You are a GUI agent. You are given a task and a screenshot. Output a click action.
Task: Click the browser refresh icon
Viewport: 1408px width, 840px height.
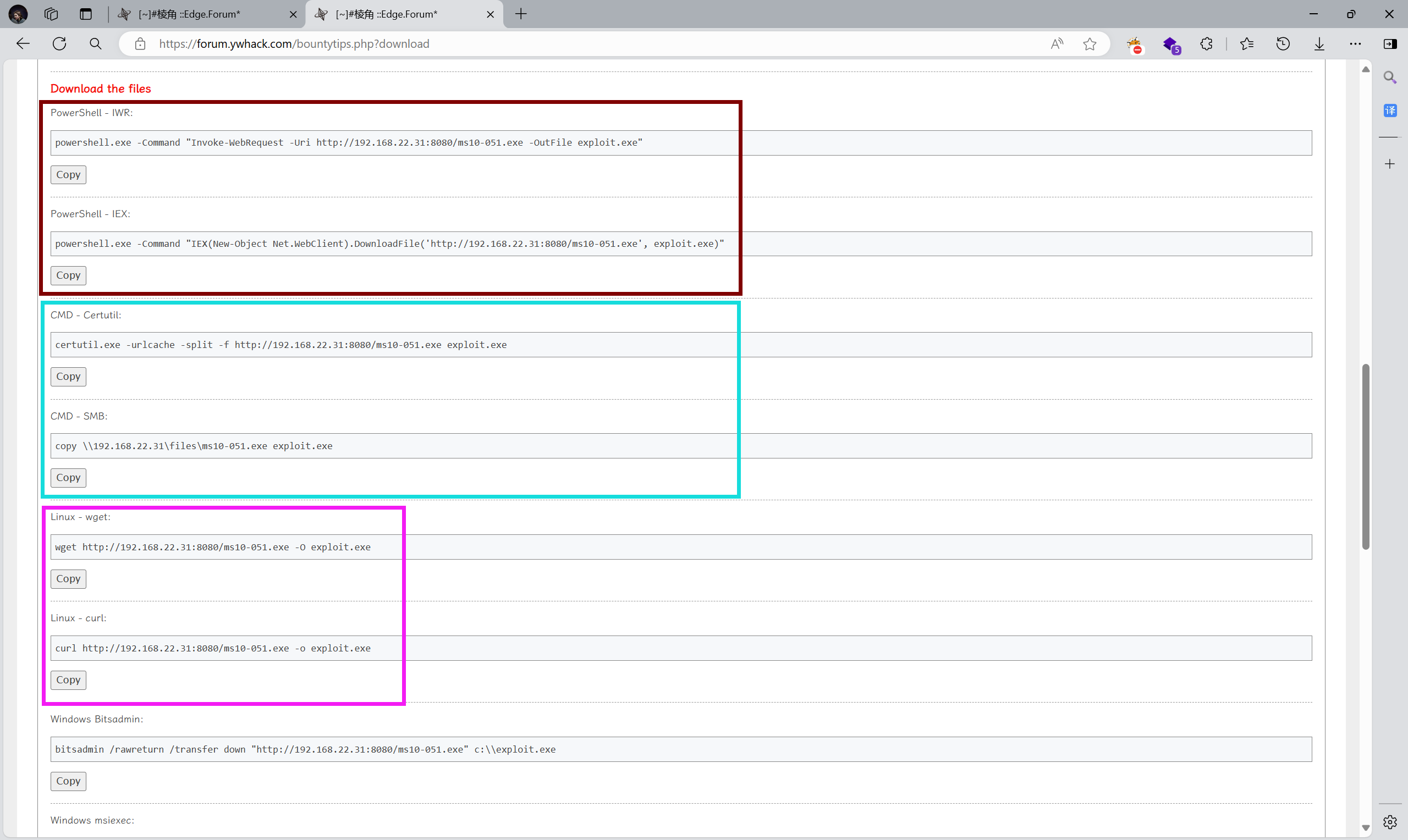(59, 43)
